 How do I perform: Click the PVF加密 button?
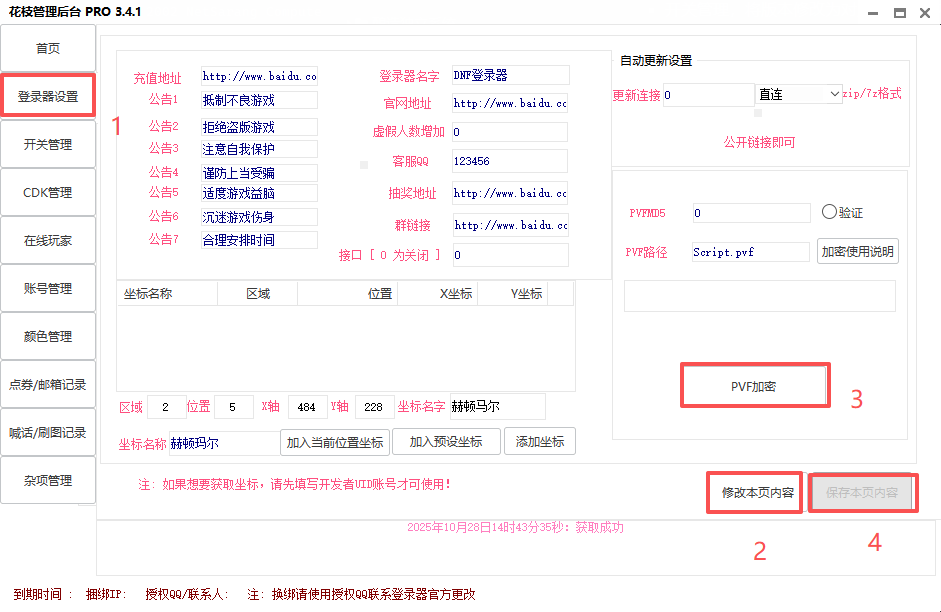coord(754,385)
